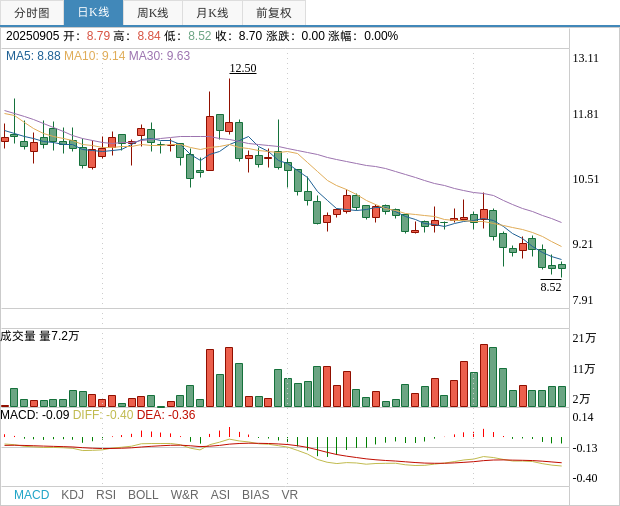Click the 开: 8.79 opening price text
620x506 pixels.
(x=87, y=36)
